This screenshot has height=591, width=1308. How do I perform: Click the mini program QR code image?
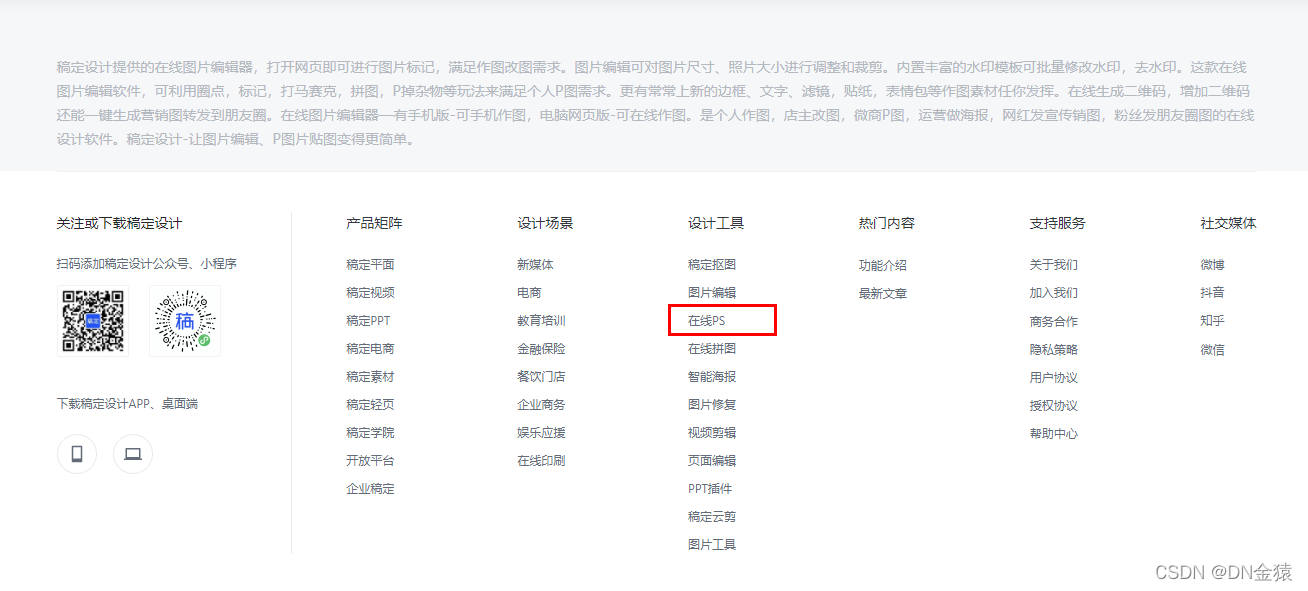[x=185, y=321]
